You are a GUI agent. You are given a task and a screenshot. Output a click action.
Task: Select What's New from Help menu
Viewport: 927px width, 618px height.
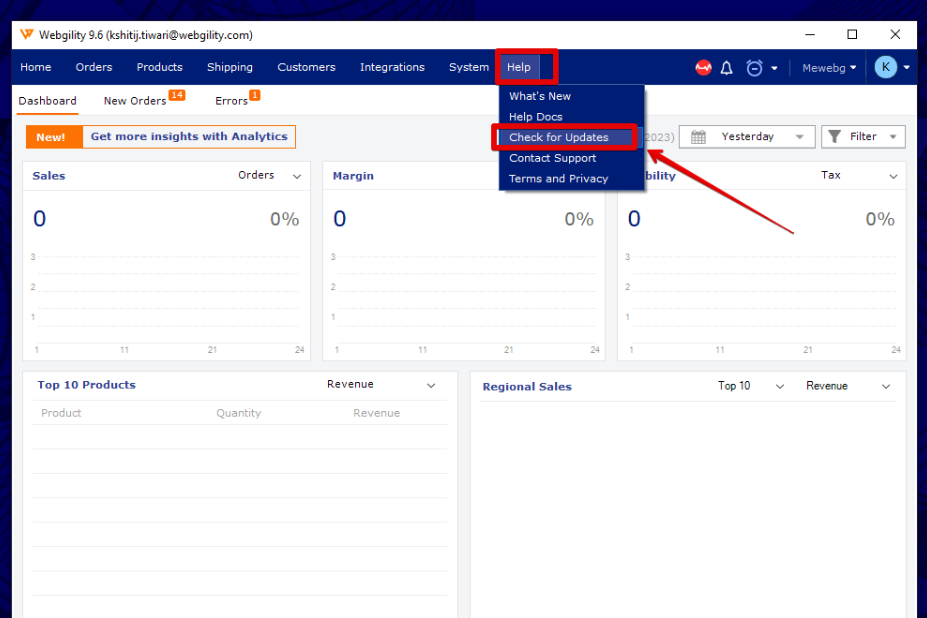tap(540, 96)
